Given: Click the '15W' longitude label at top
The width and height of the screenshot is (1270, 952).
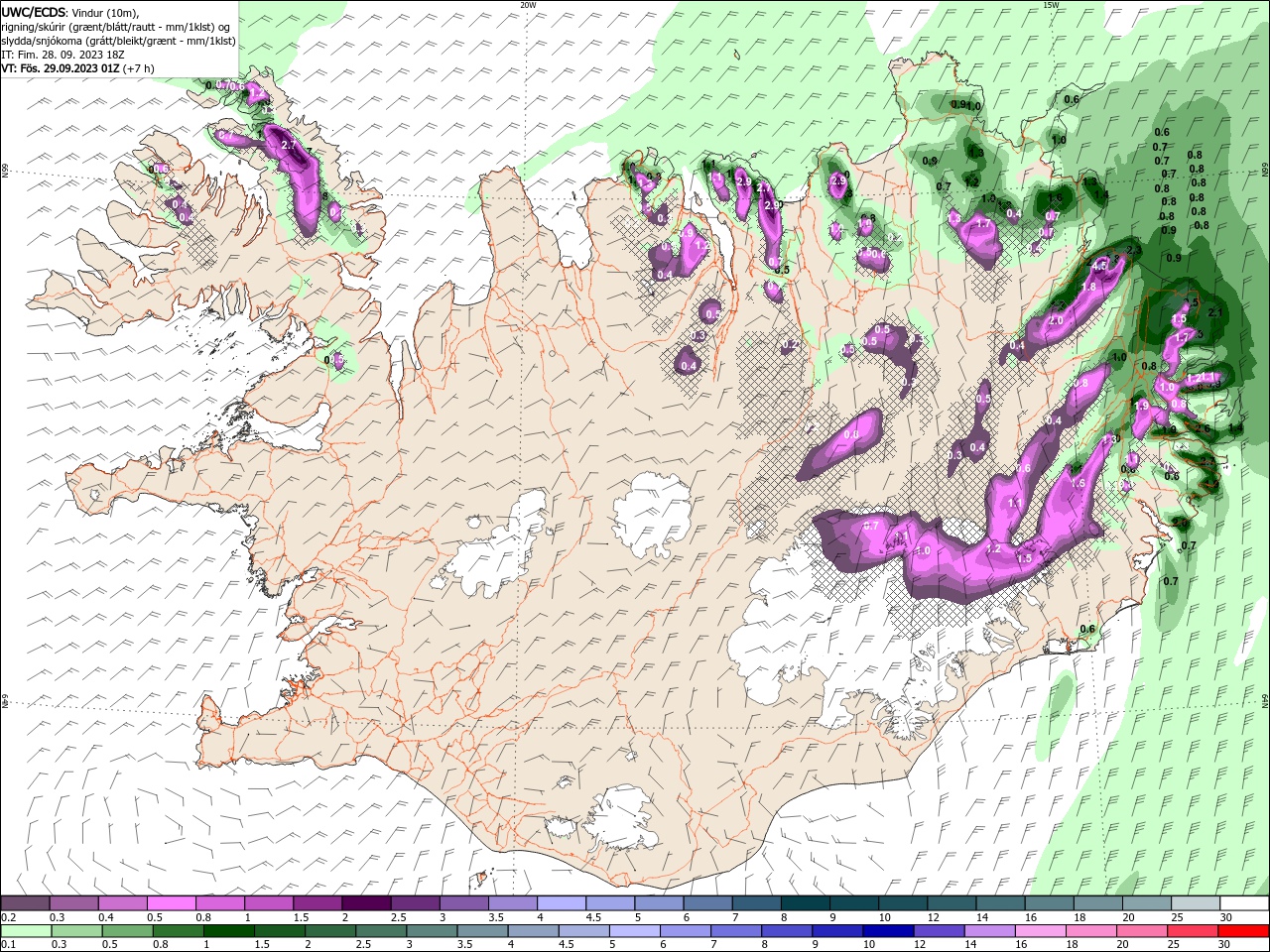Looking at the screenshot, I should tap(1051, 4).
